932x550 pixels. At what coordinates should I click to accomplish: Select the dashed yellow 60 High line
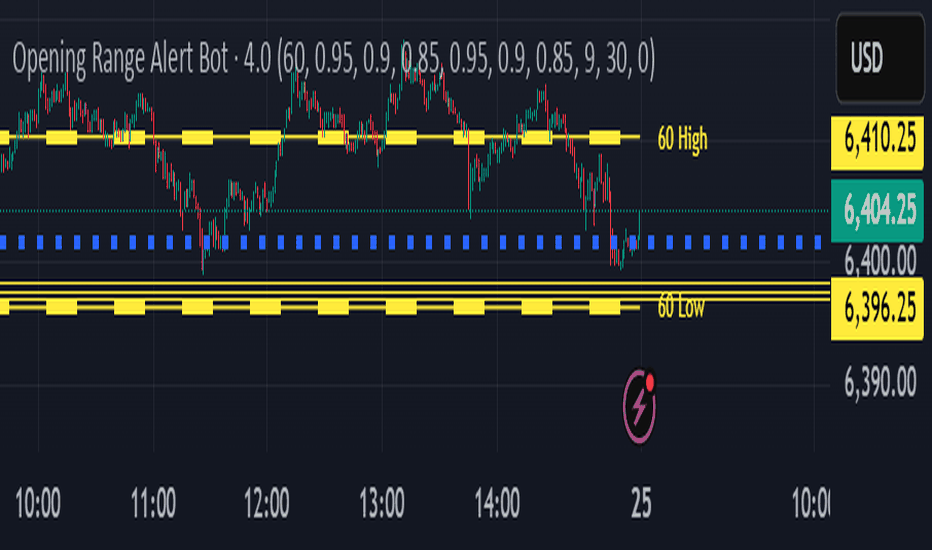[x=320, y=137]
